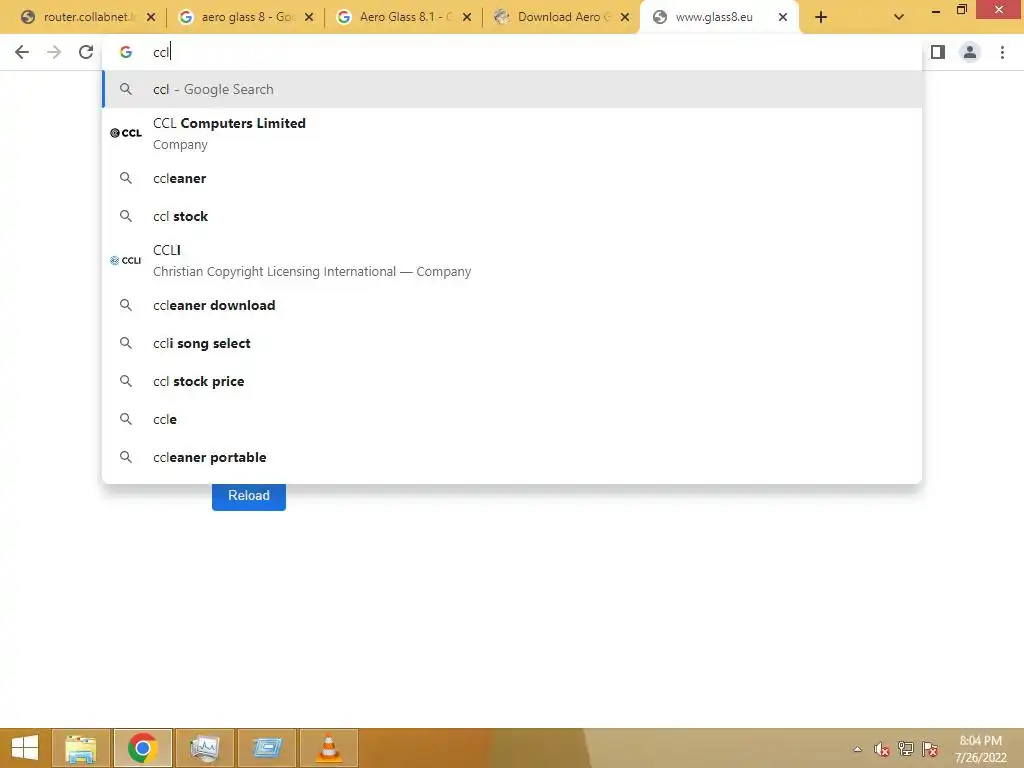1024x768 pixels.
Task: Open the Windows Start button
Action: [x=25, y=748]
